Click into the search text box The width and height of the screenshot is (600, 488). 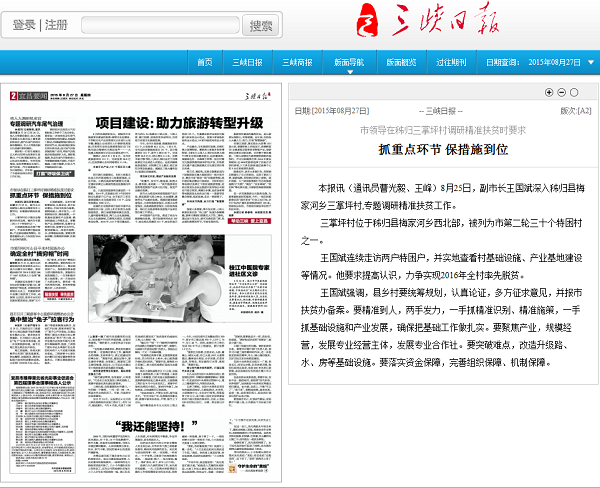click(158, 26)
